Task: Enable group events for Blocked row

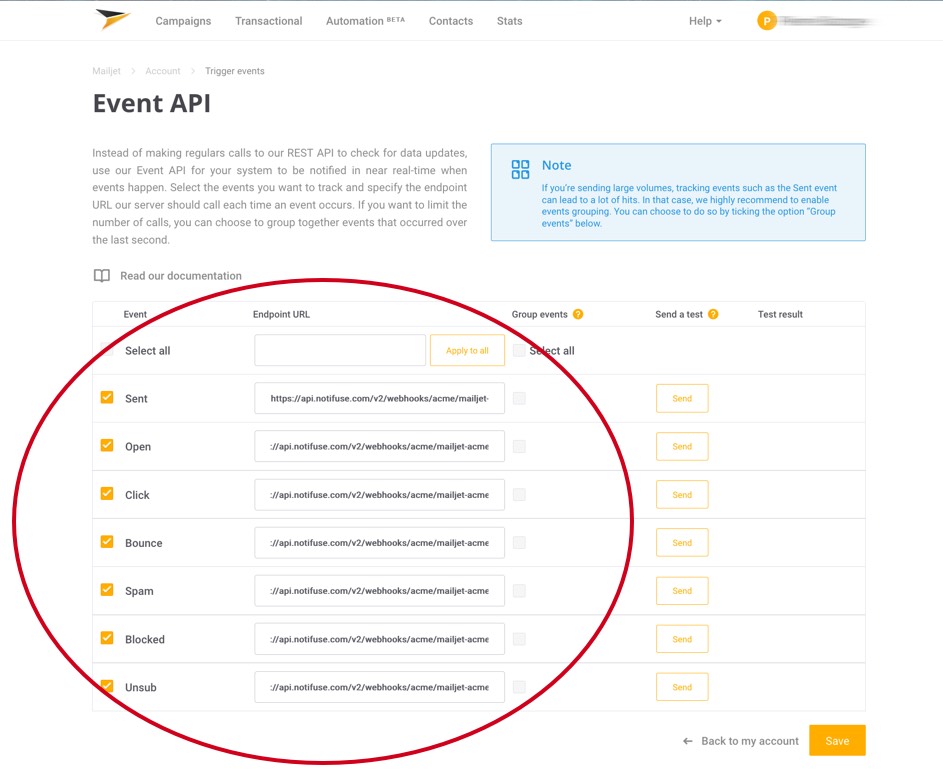Action: (519, 639)
